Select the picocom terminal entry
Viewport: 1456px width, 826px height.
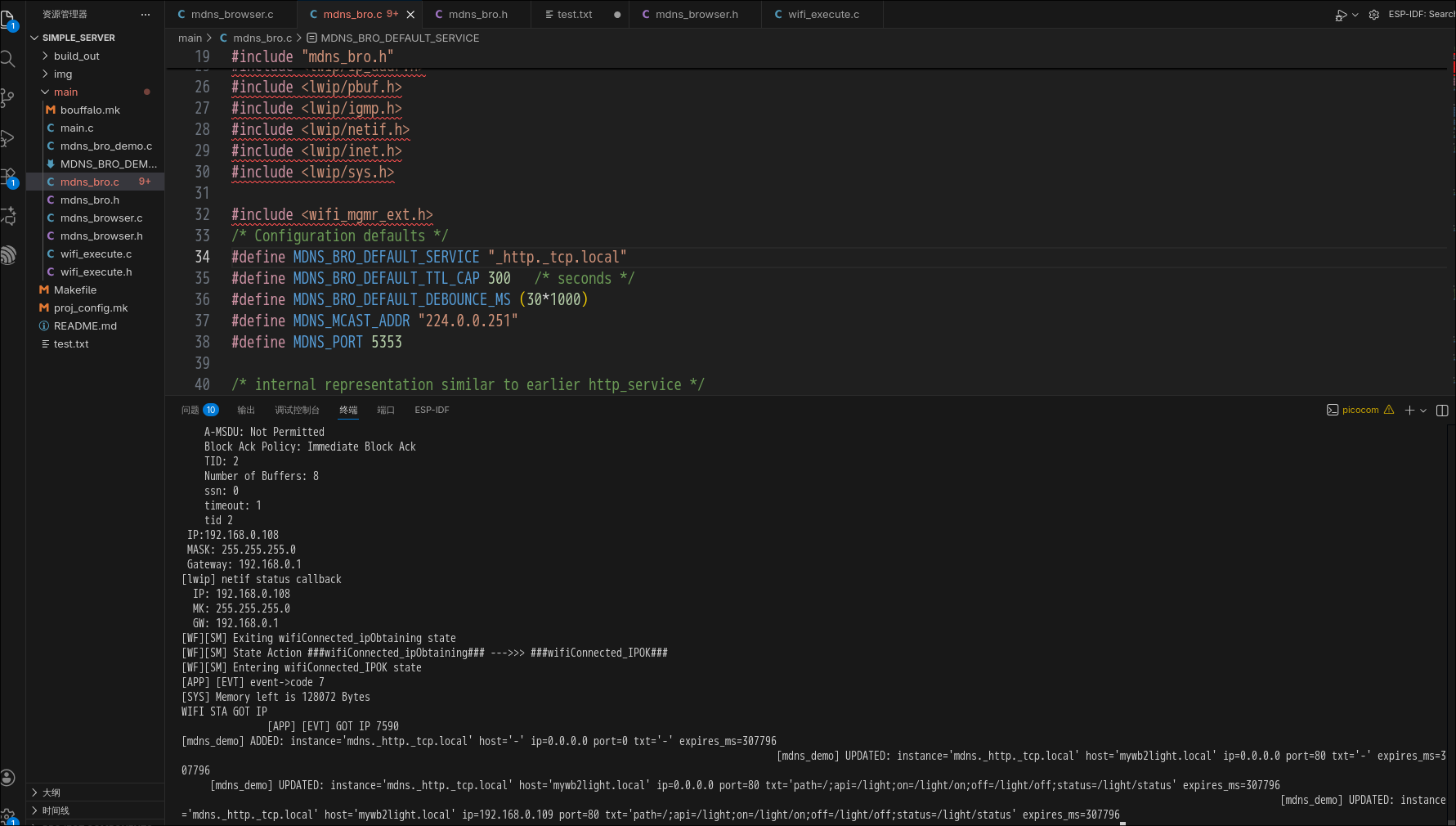[1360, 411]
